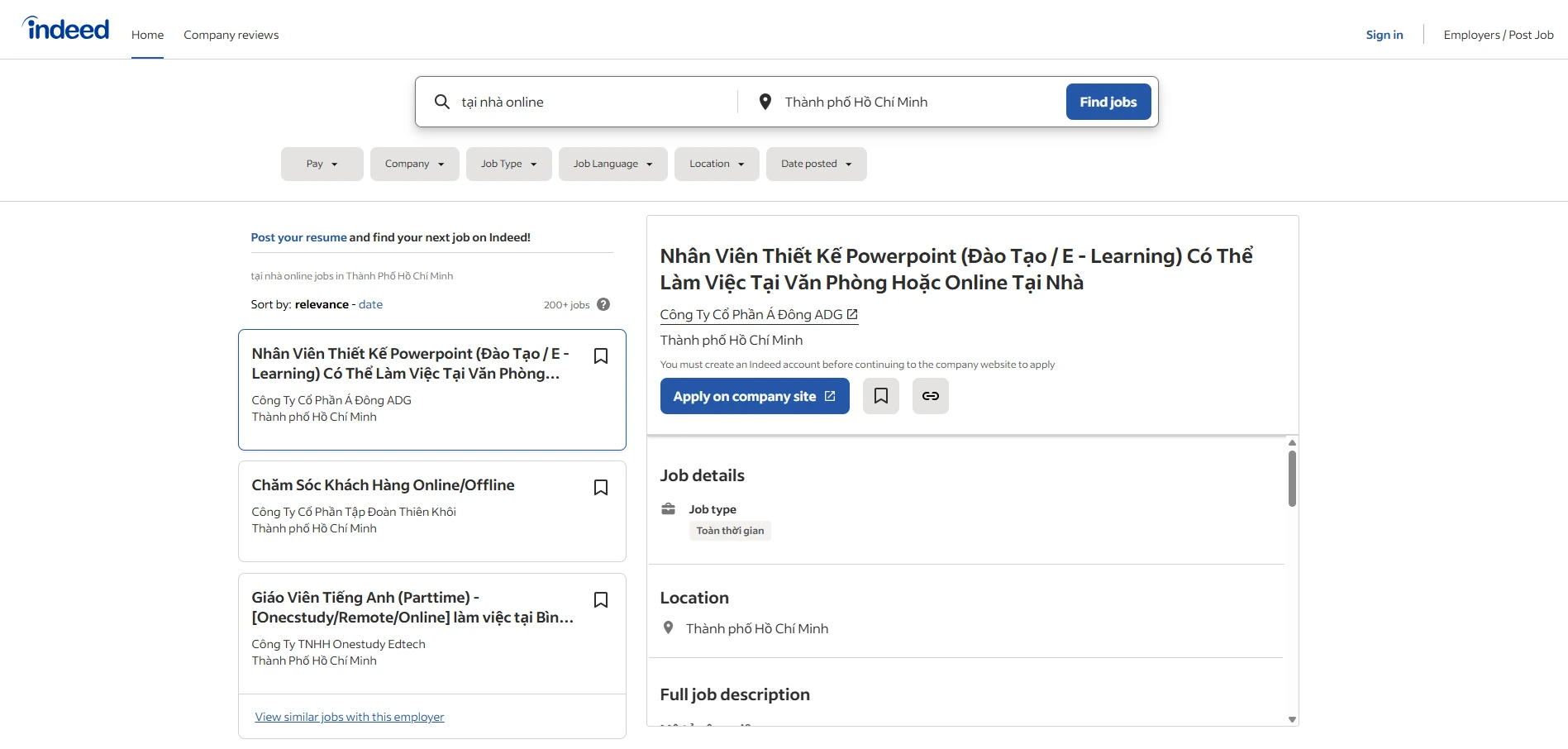Click the location pin icon in search bar
1568x749 pixels.
(765, 102)
